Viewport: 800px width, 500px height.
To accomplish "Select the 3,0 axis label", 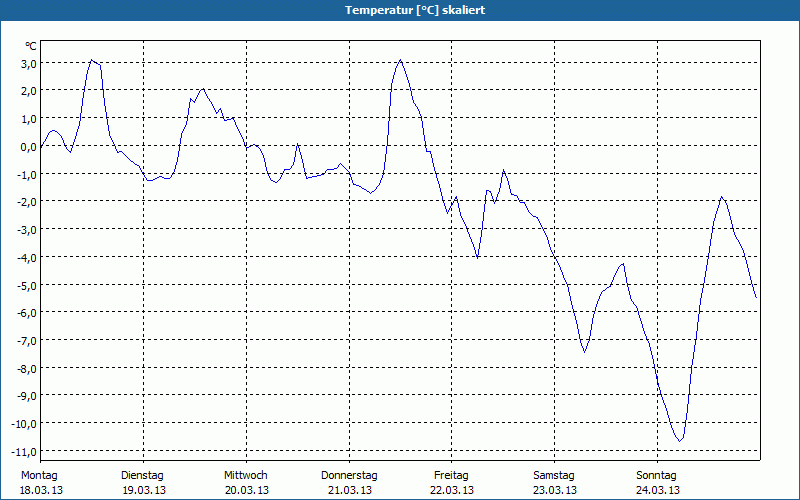I will [29, 64].
